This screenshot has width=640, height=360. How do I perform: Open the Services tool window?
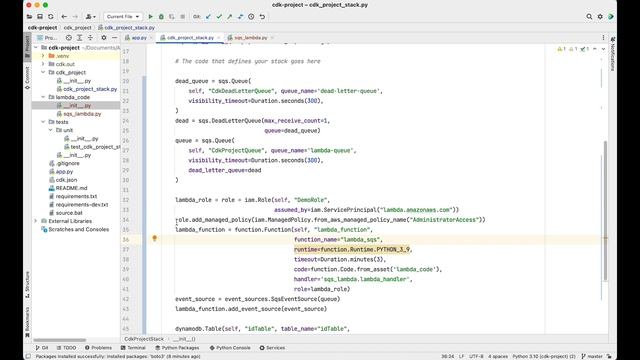click(x=272, y=348)
